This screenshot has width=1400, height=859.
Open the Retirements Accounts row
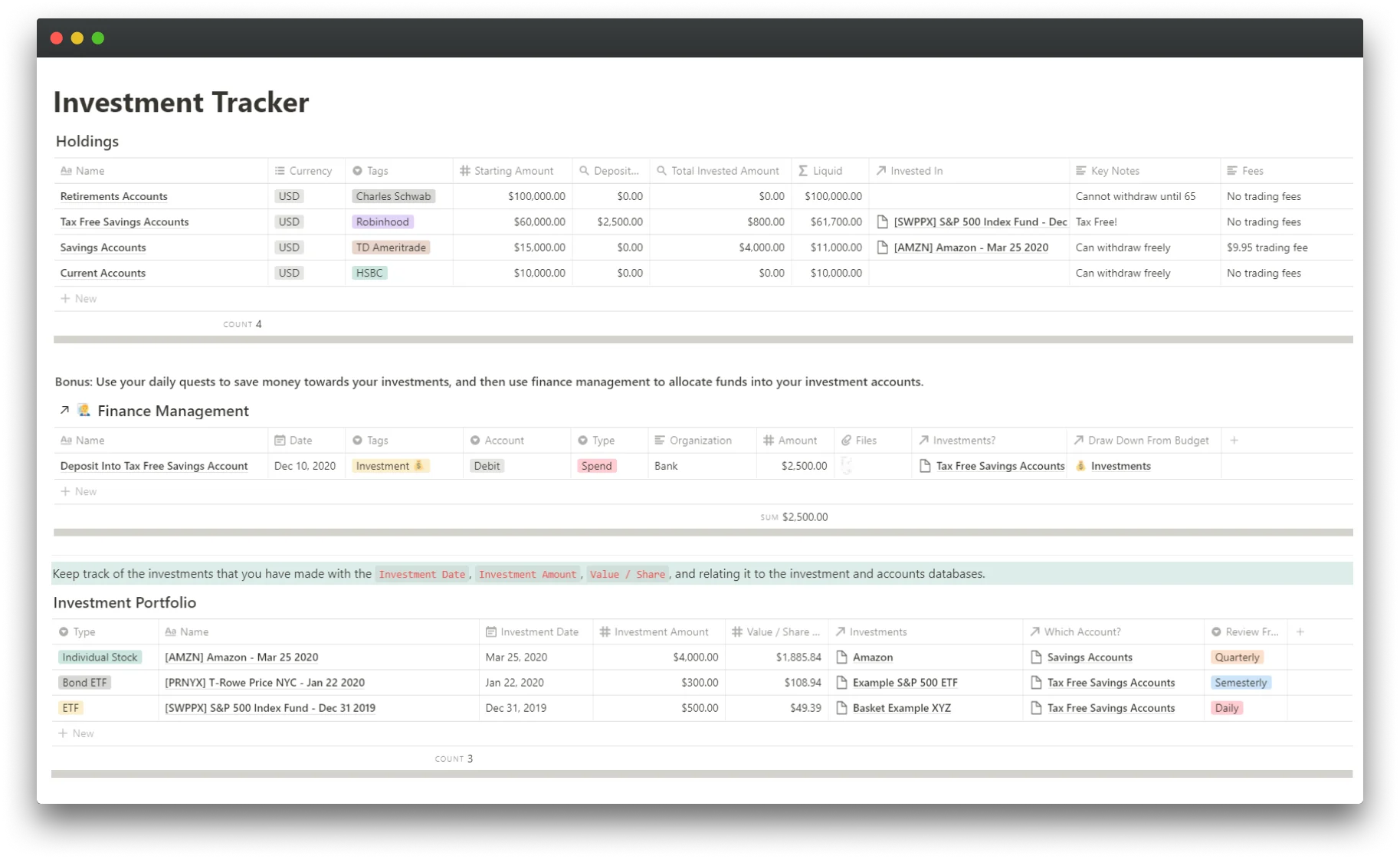[114, 196]
